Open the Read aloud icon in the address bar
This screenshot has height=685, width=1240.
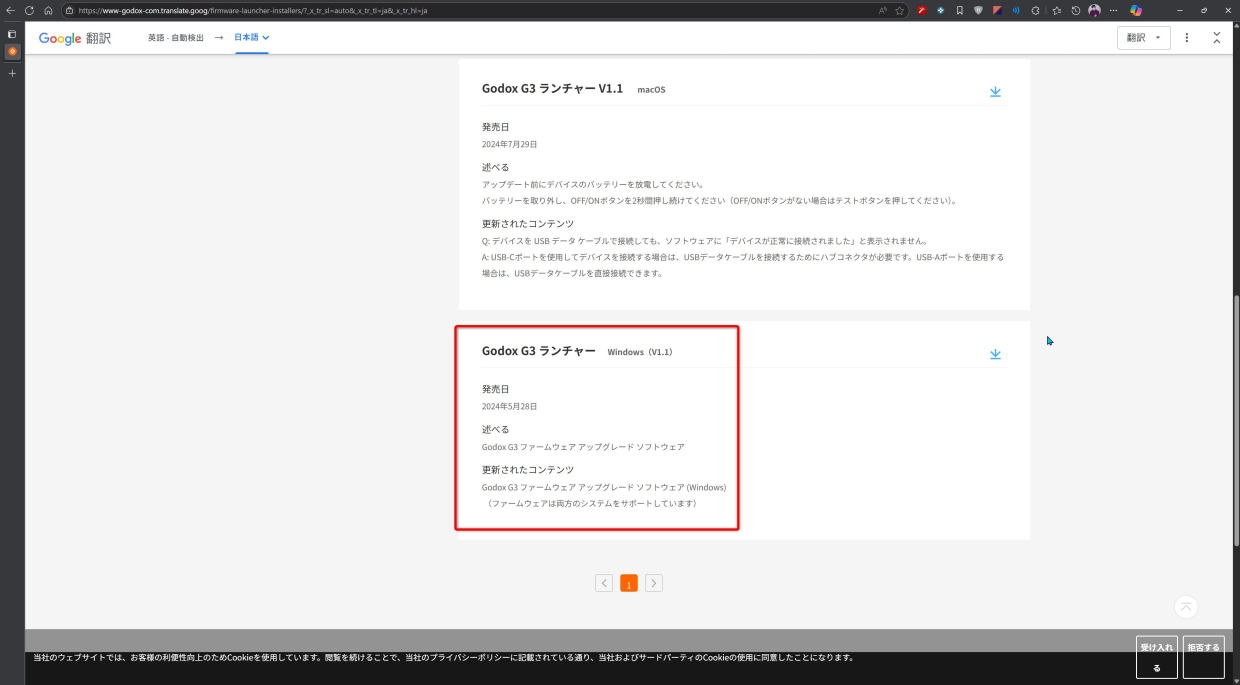pyautogui.click(x=883, y=10)
